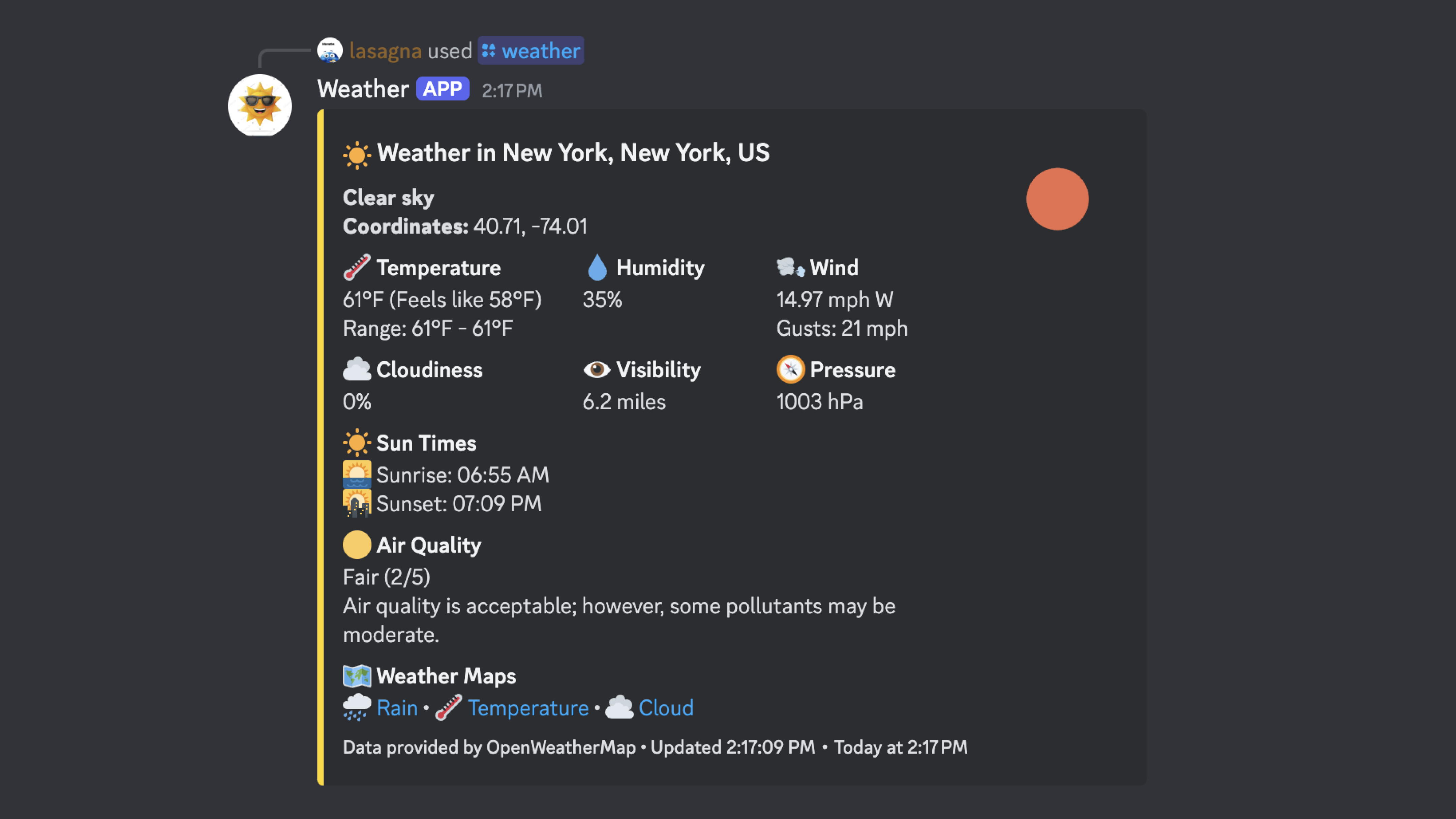Click the Weather bot name

coord(363,89)
